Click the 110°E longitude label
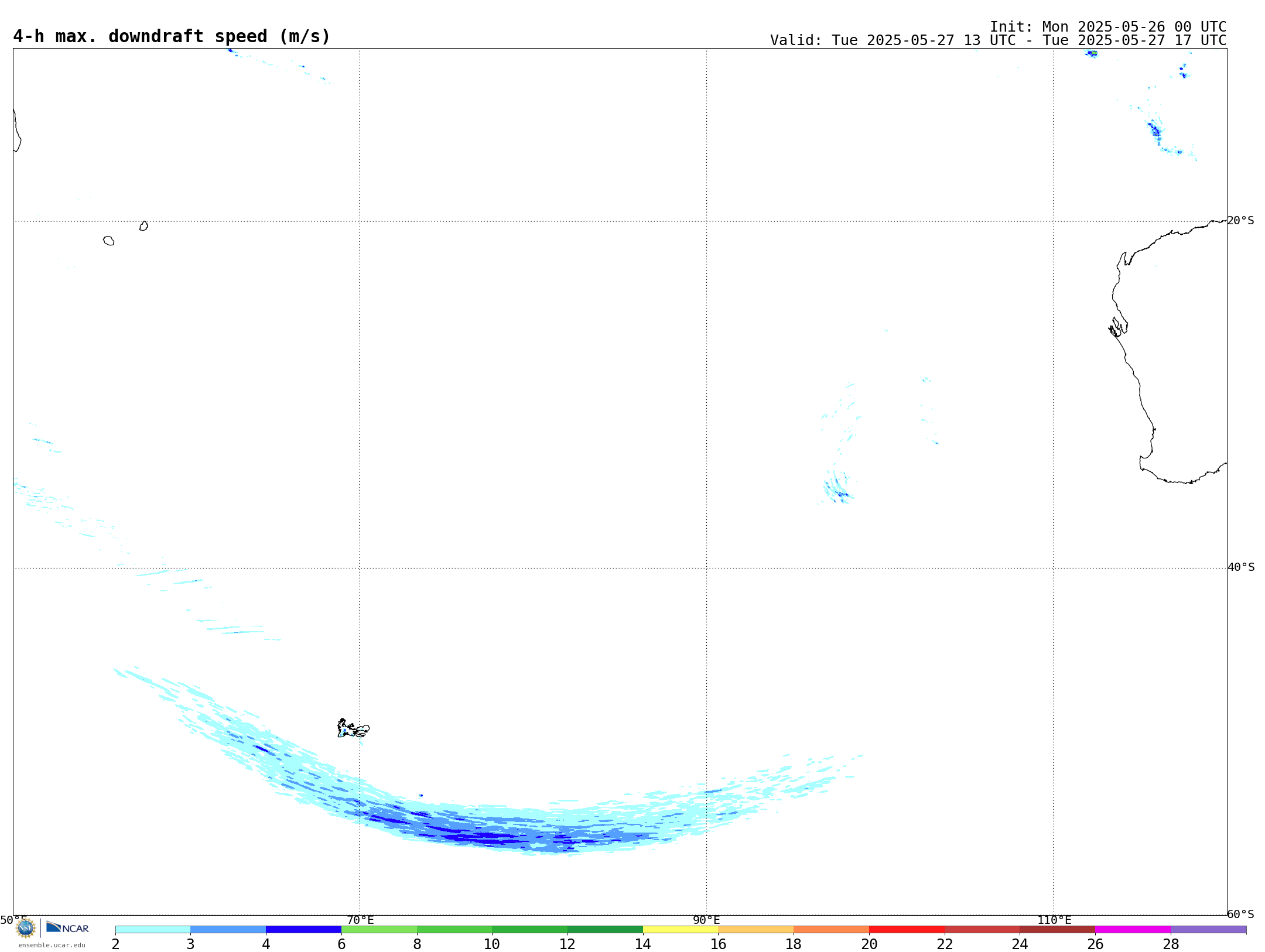The height and width of the screenshot is (952, 1265). [1054, 920]
